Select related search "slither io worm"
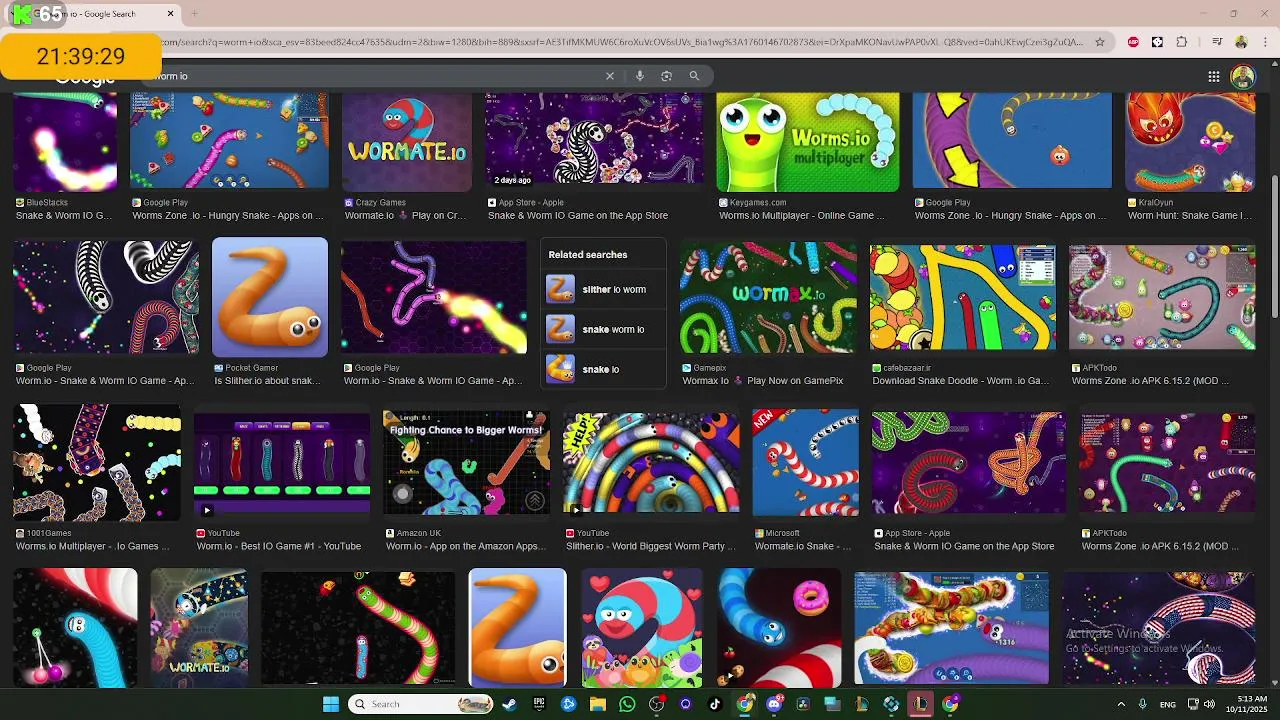Image resolution: width=1280 pixels, height=720 pixels. (x=603, y=289)
